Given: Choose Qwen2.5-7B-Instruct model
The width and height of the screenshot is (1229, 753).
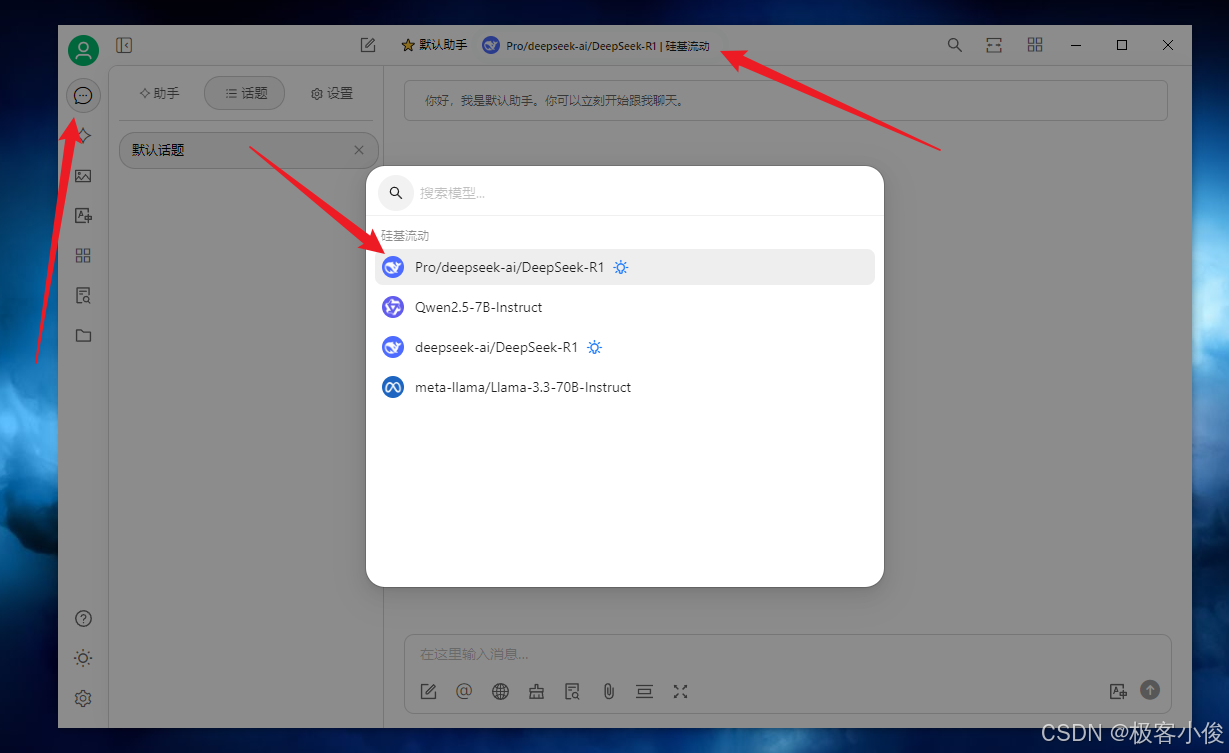Looking at the screenshot, I should pyautogui.click(x=625, y=307).
